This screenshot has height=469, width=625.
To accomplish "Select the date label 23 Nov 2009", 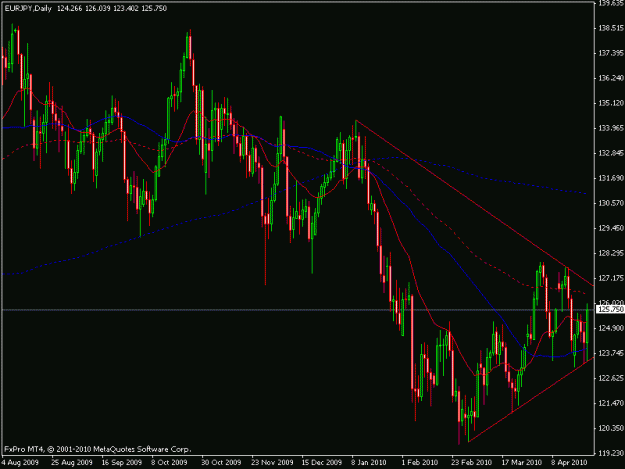I will [272, 463].
